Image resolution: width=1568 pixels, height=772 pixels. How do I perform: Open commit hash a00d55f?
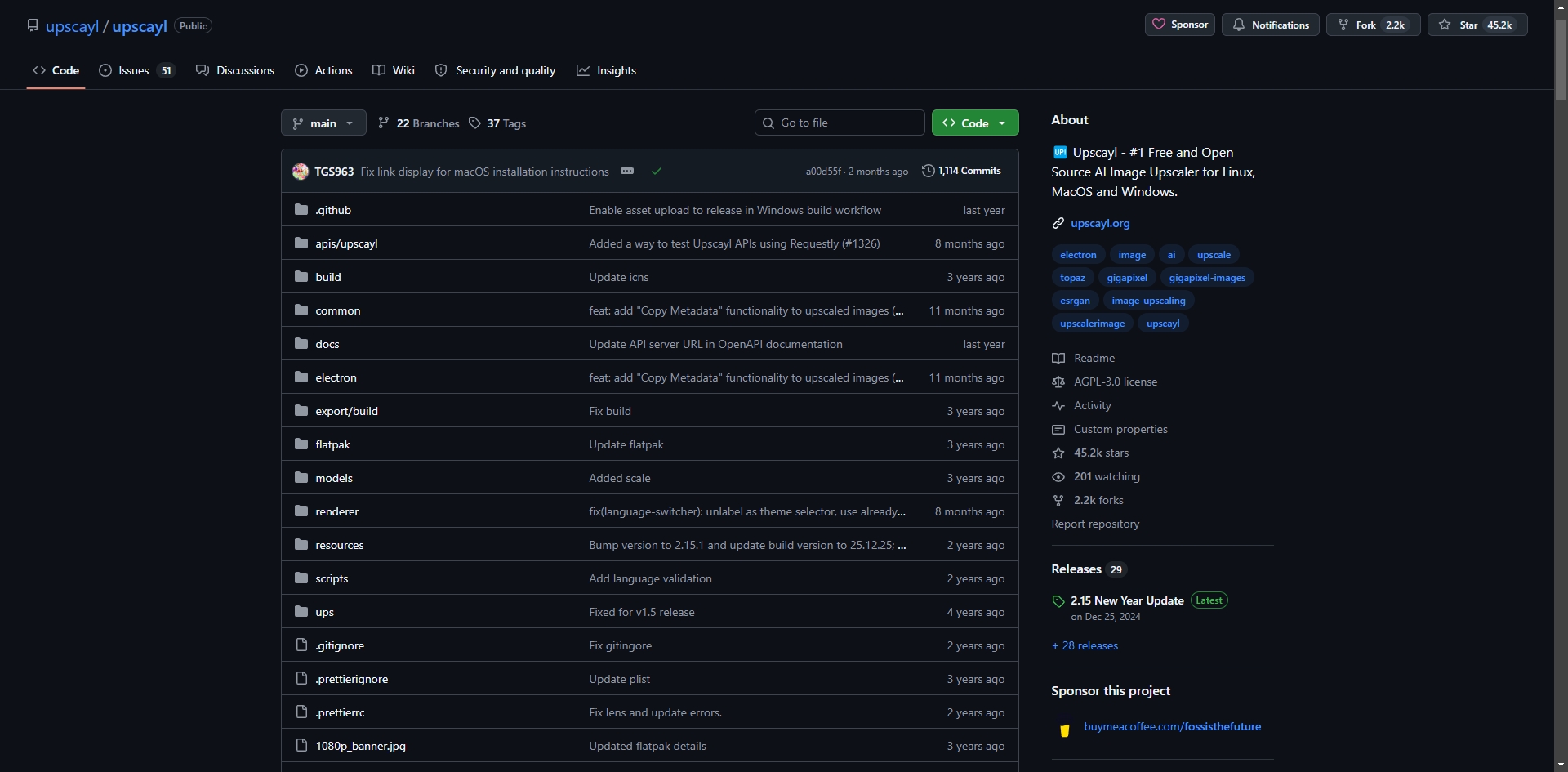823,172
